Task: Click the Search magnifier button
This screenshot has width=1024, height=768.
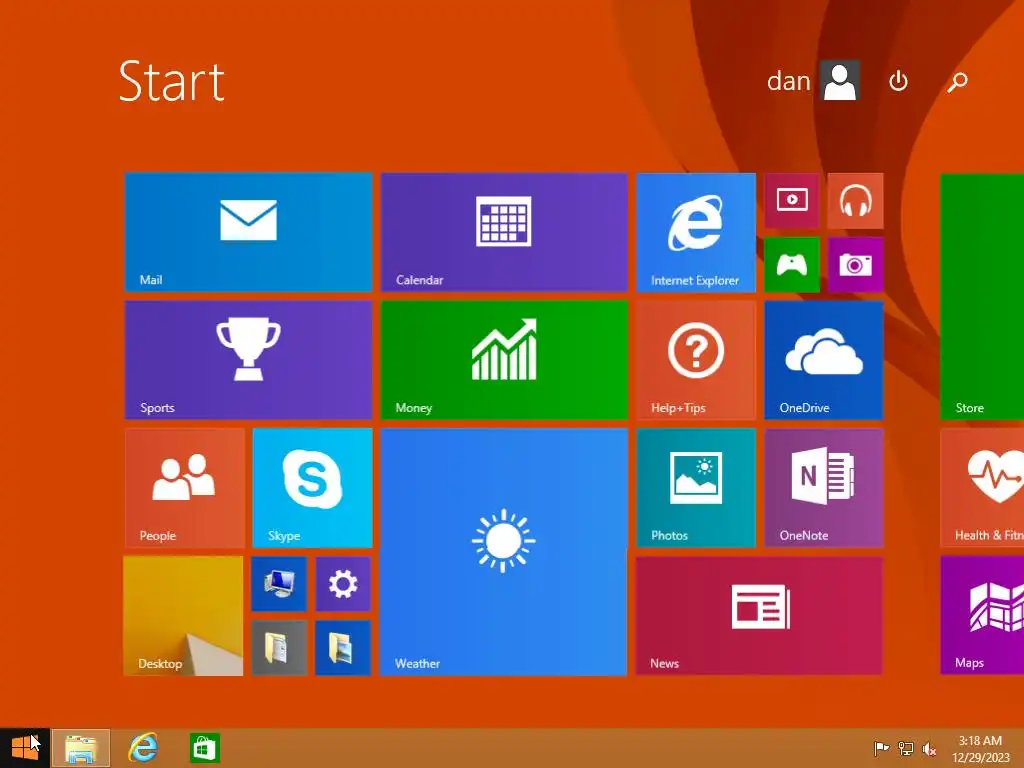Action: [x=957, y=81]
